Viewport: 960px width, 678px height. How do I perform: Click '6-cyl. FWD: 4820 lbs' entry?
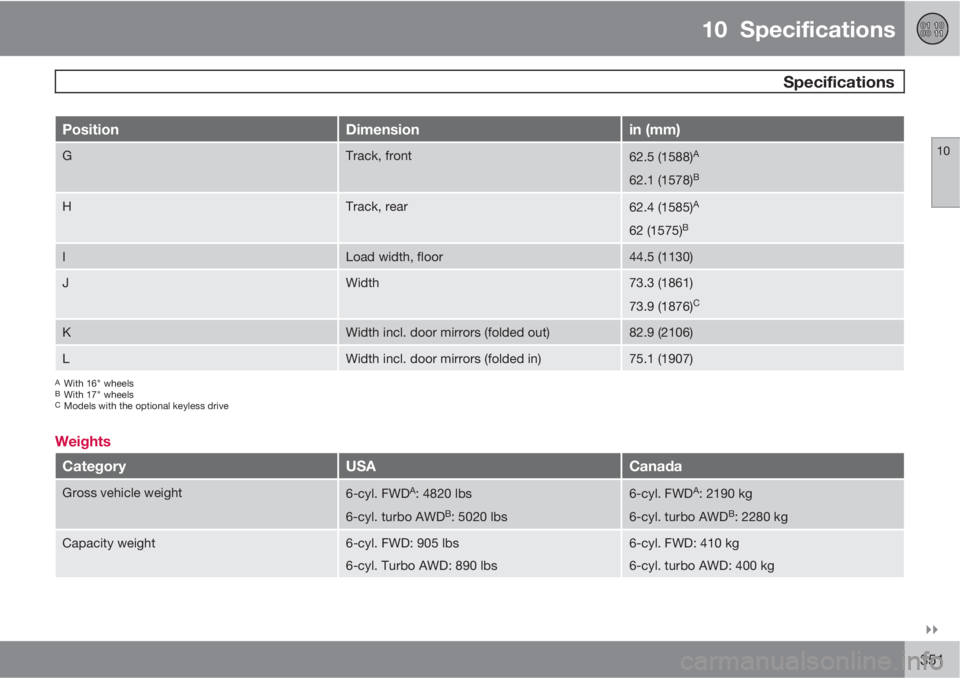408,493
